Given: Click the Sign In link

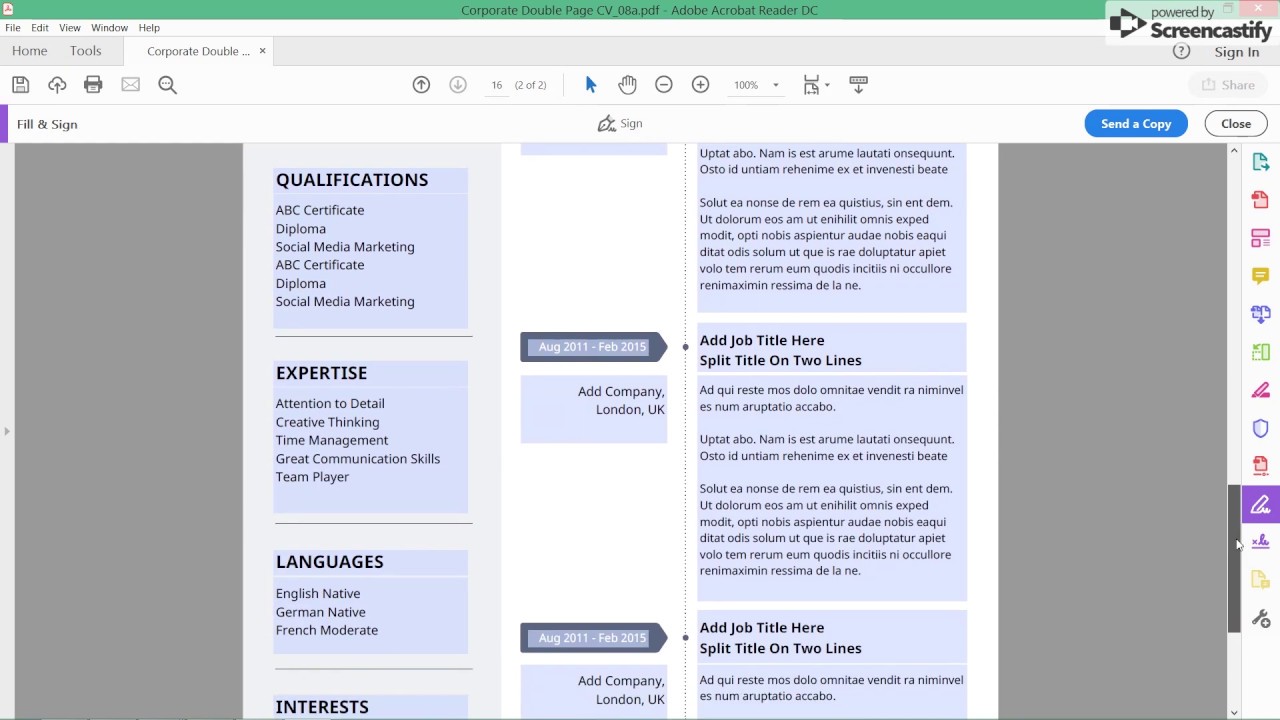Looking at the screenshot, I should tap(1237, 52).
